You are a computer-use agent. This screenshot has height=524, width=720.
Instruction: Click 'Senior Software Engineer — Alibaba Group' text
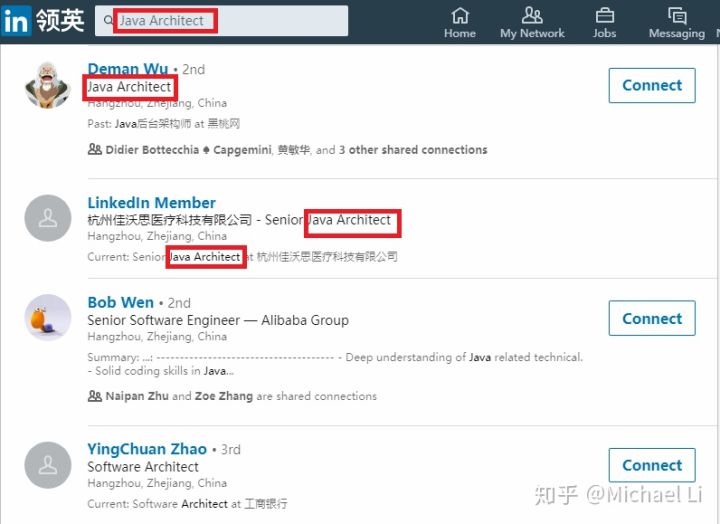(x=218, y=320)
